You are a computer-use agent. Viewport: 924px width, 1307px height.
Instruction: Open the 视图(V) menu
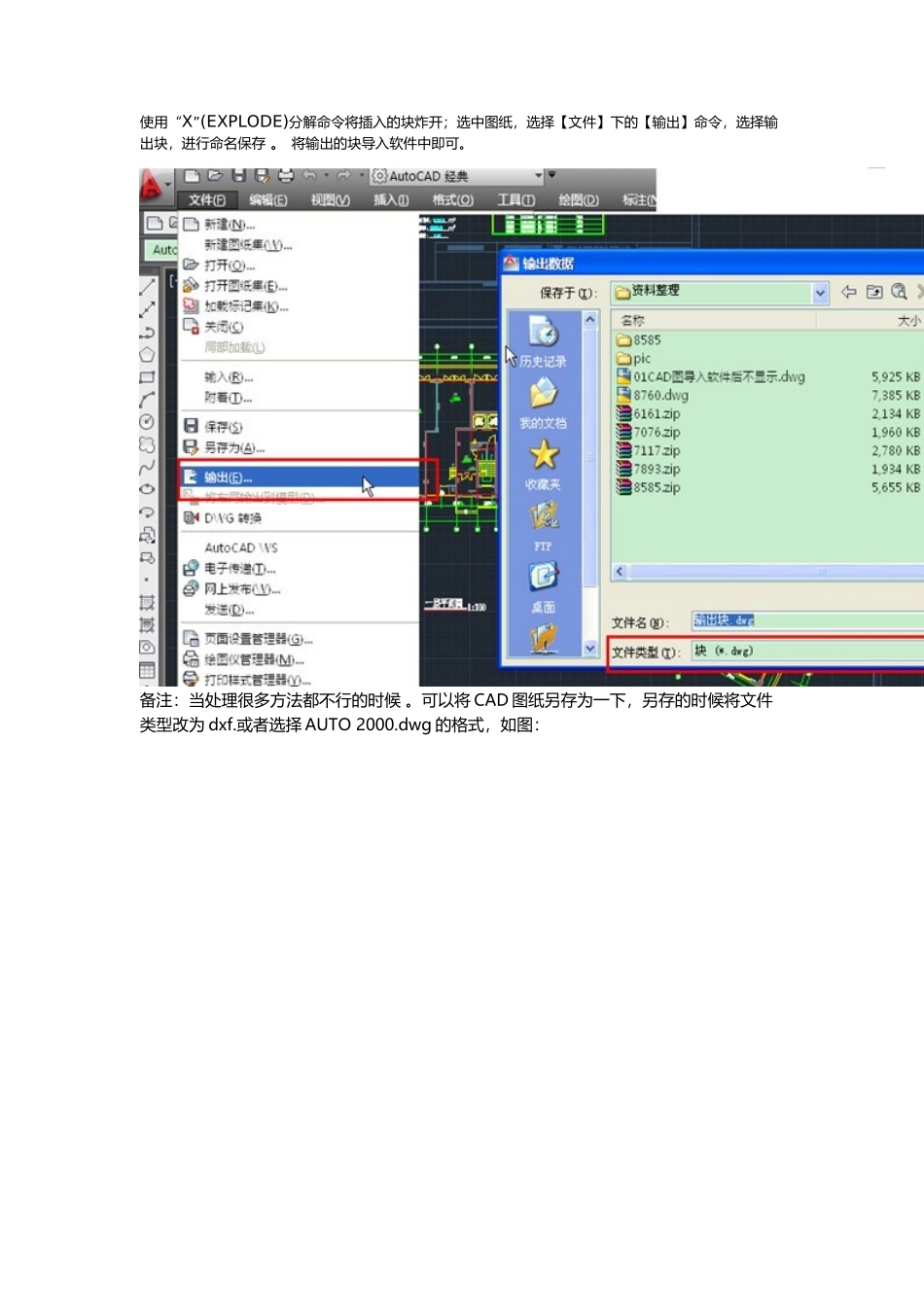coord(330,200)
